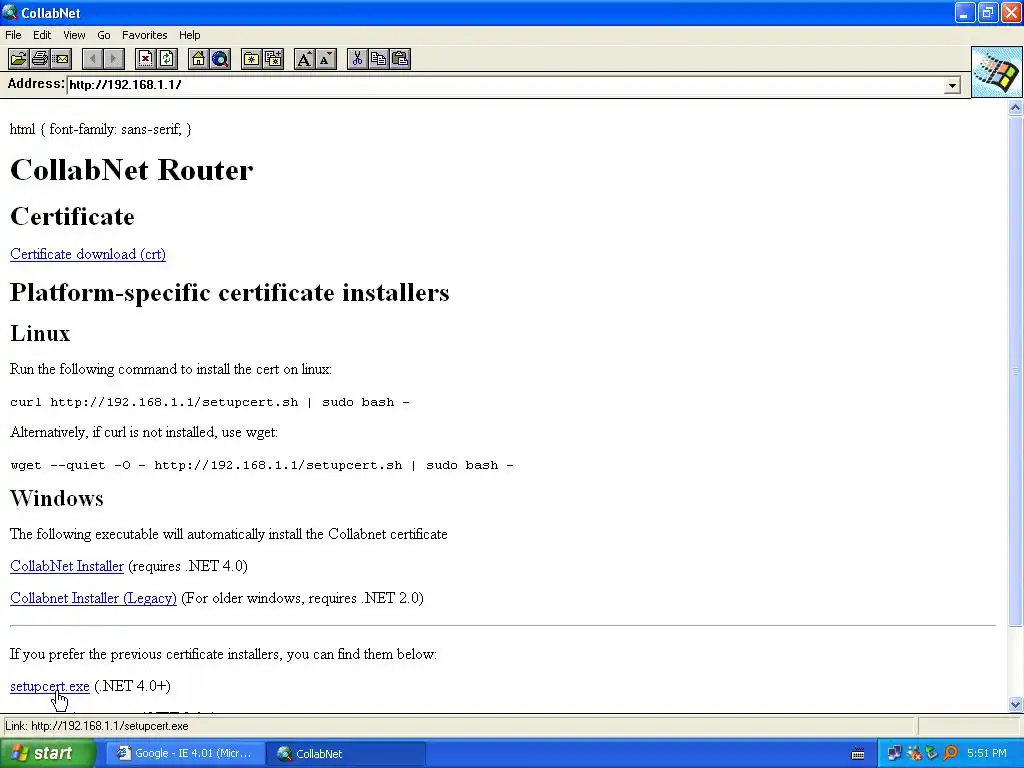The height and width of the screenshot is (768, 1024).
Task: Open the View menu
Action: click(74, 35)
